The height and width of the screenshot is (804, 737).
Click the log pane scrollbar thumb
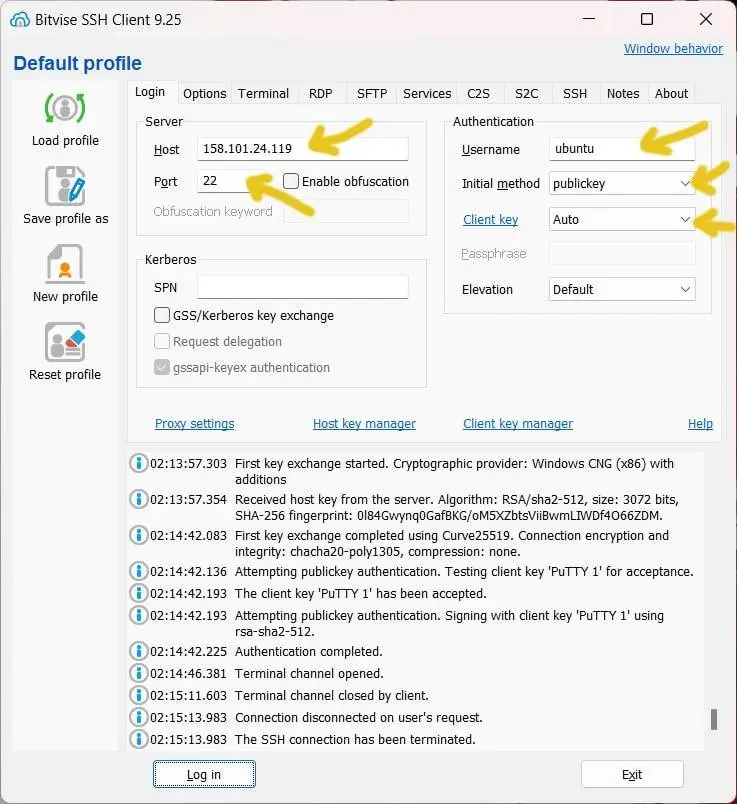(713, 719)
